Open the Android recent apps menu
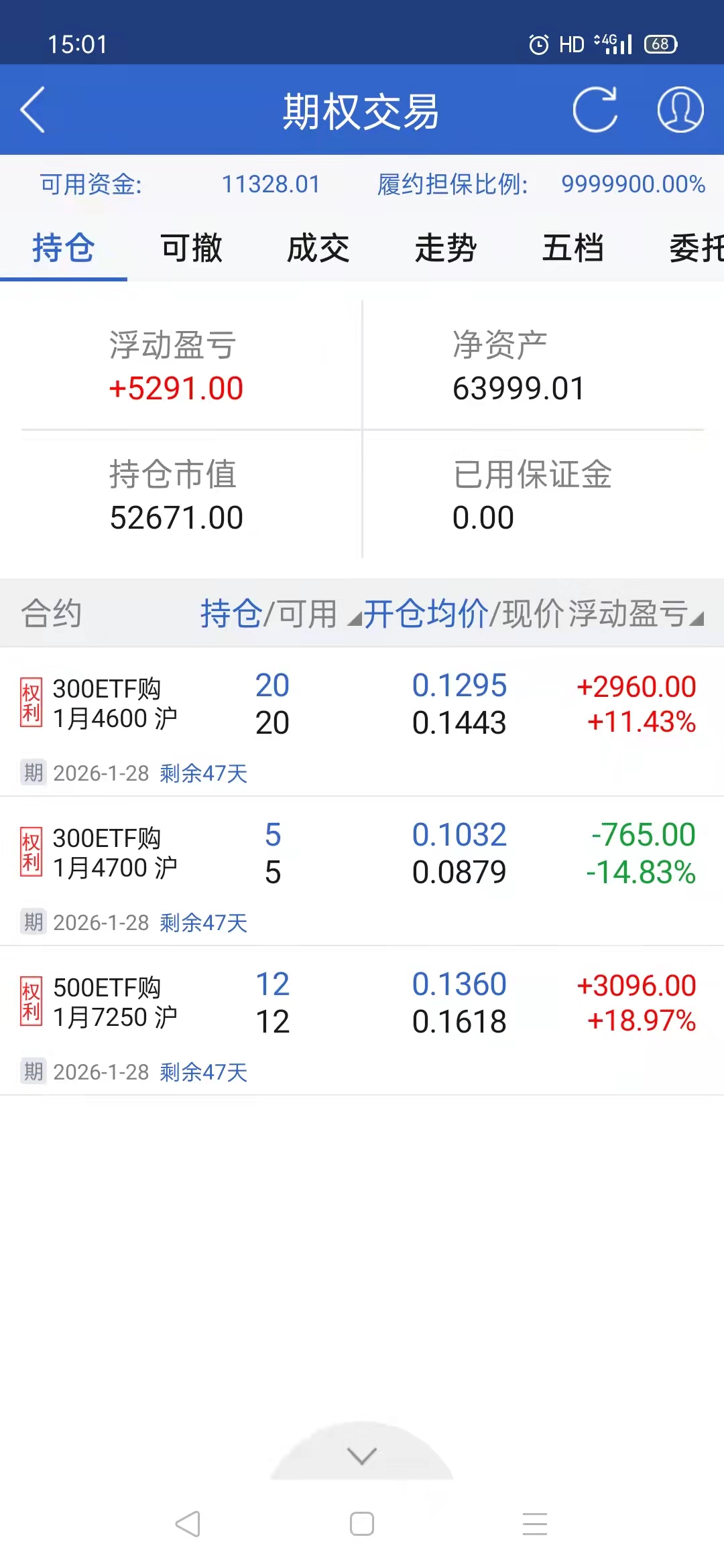This screenshot has height=1568, width=724. pyautogui.click(x=535, y=1524)
